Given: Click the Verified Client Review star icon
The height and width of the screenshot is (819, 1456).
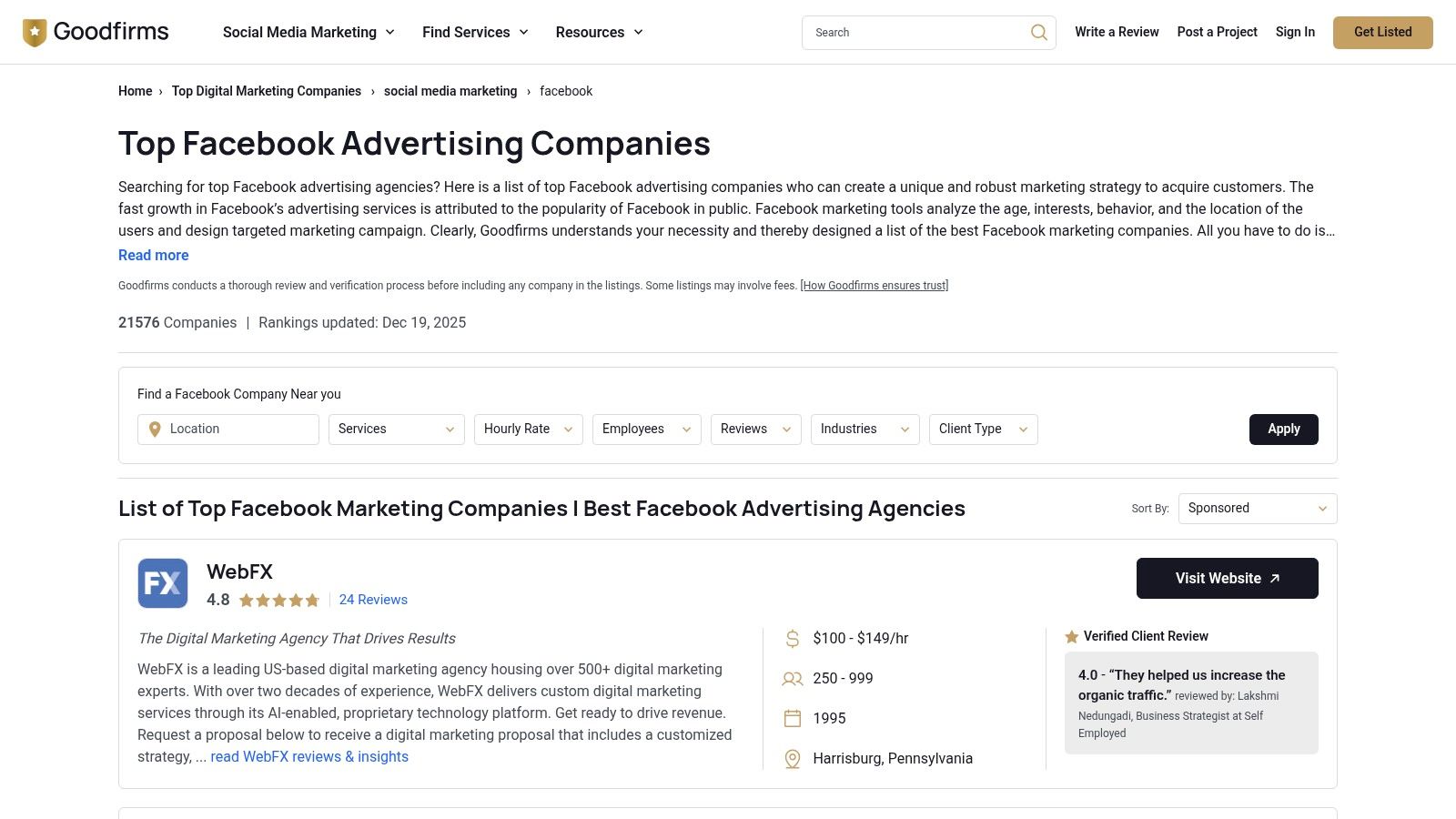Looking at the screenshot, I should point(1070,636).
